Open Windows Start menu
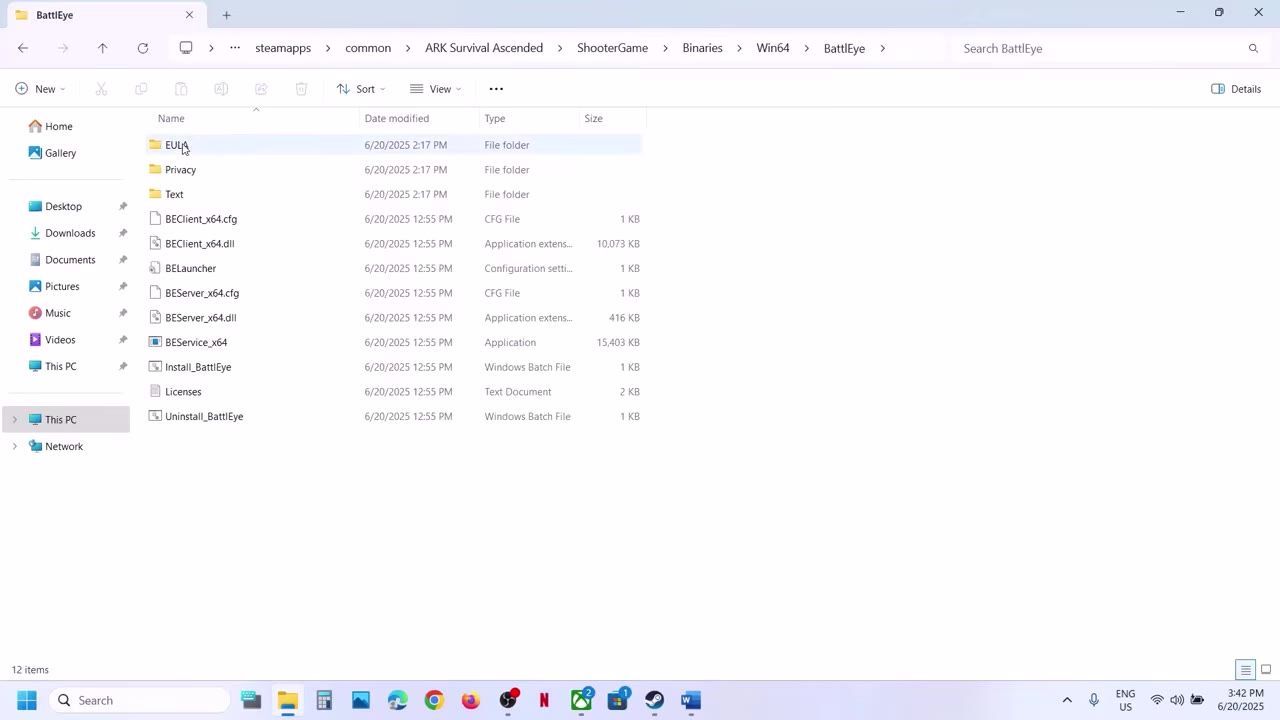Screen dimensions: 1280x720 (x=27, y=700)
